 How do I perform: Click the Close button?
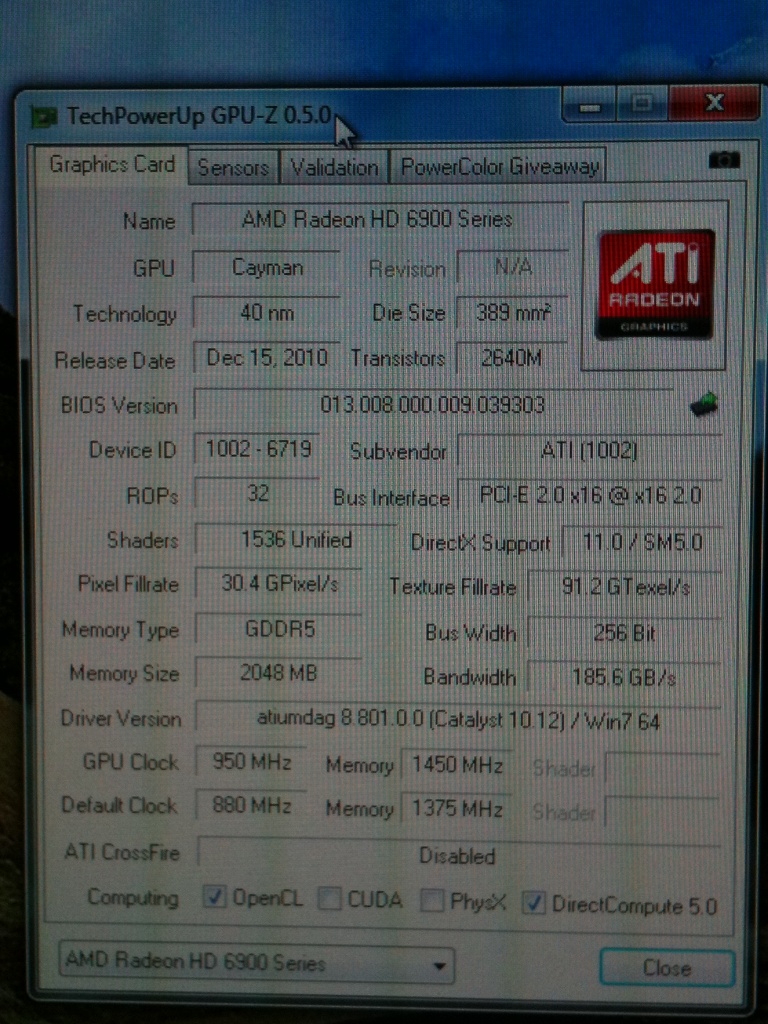point(667,967)
